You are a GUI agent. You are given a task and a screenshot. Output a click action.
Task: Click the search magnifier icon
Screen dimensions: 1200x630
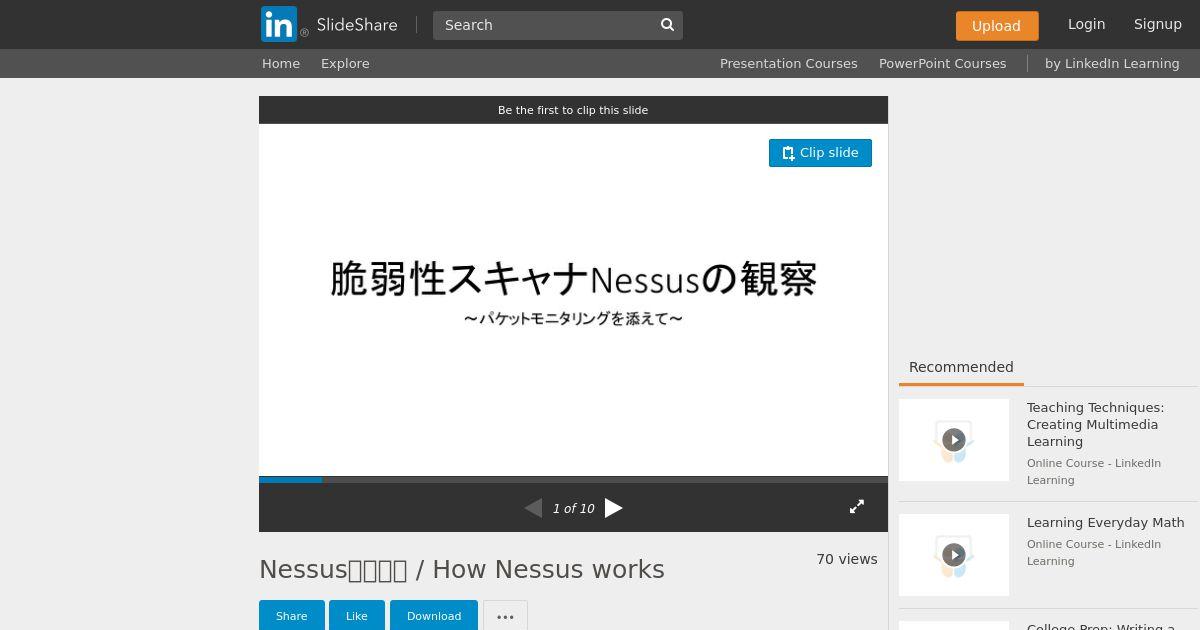(x=668, y=25)
